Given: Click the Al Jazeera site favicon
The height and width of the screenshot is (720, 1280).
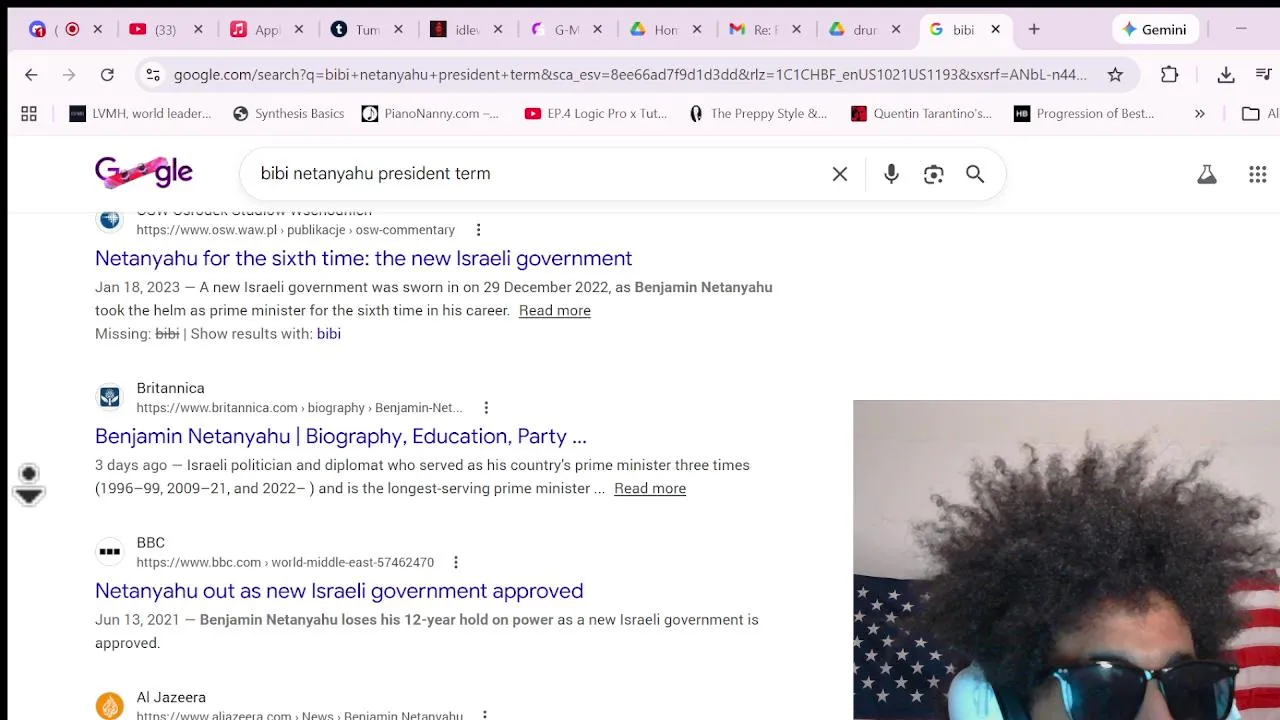Looking at the screenshot, I should (110, 706).
